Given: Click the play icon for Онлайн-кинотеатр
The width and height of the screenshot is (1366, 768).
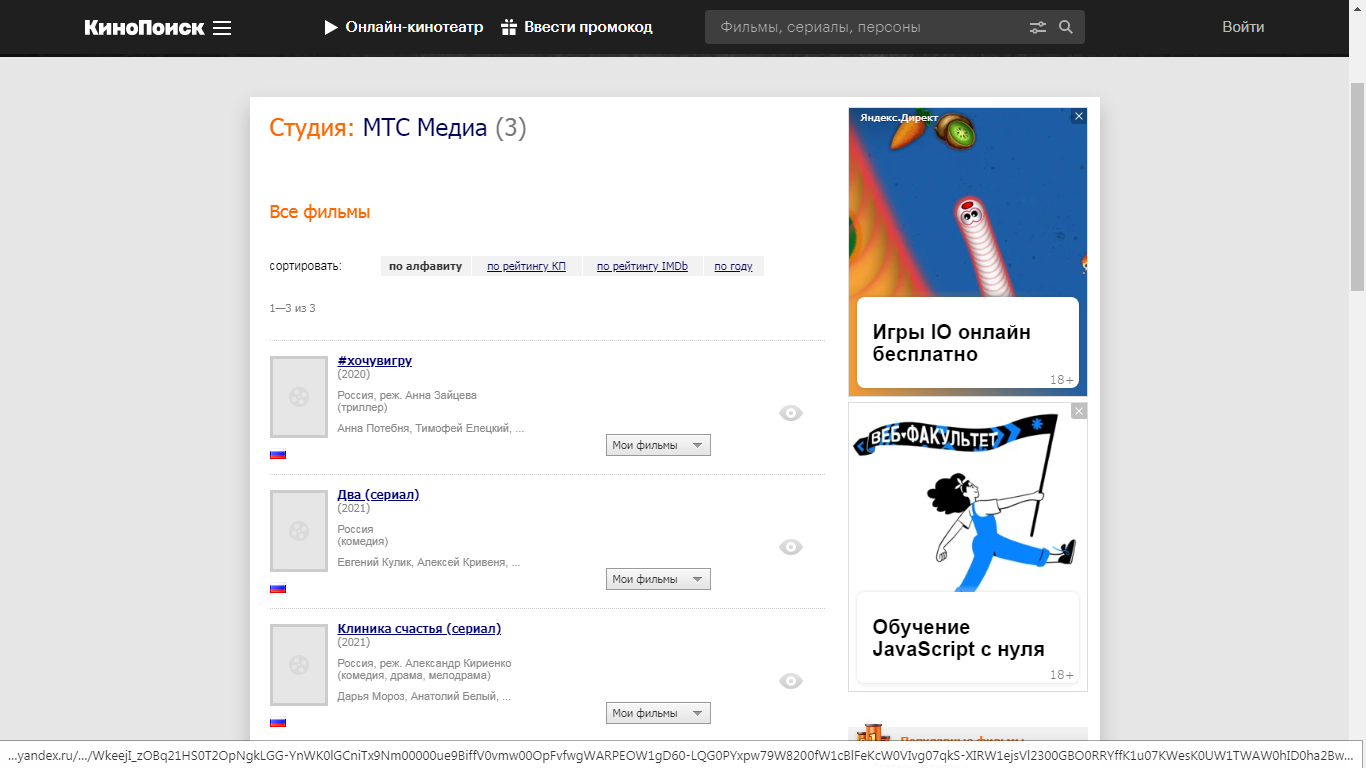Looking at the screenshot, I should 331,28.
